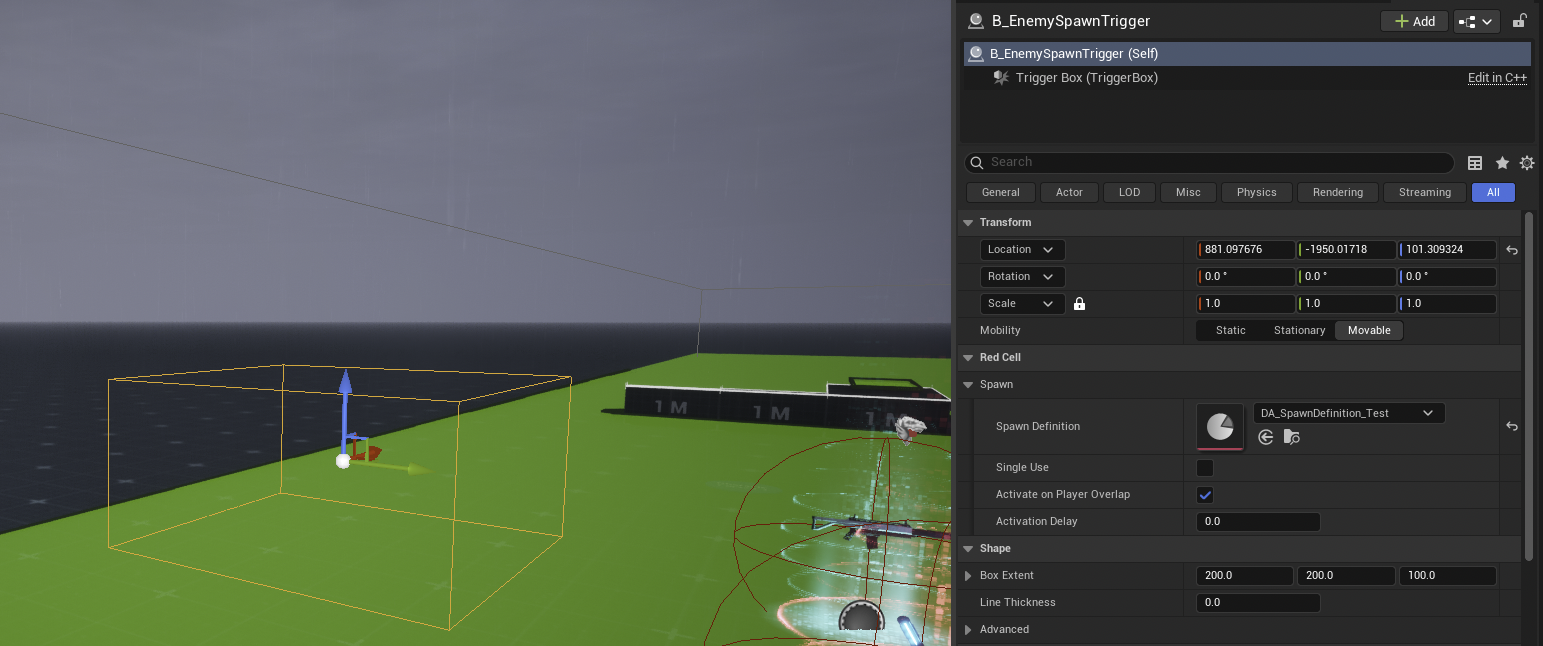
Task: Click the Location Y value field
Action: 1346,249
